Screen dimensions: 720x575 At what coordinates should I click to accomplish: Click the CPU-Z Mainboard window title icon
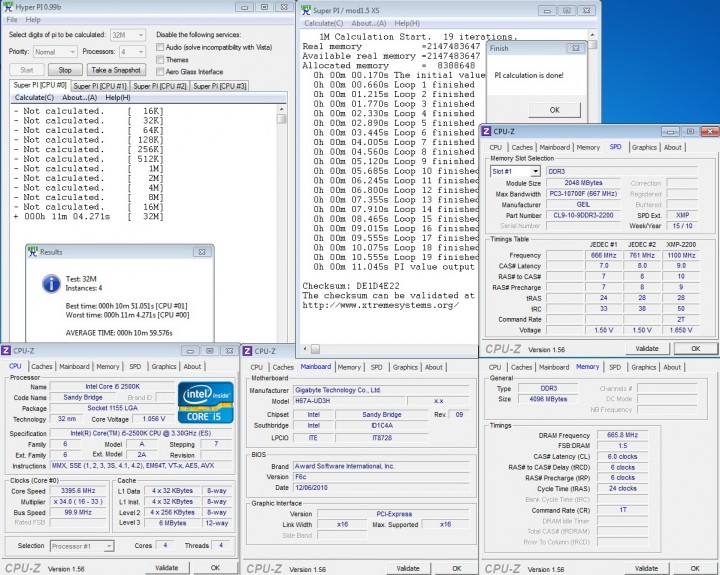(248, 351)
